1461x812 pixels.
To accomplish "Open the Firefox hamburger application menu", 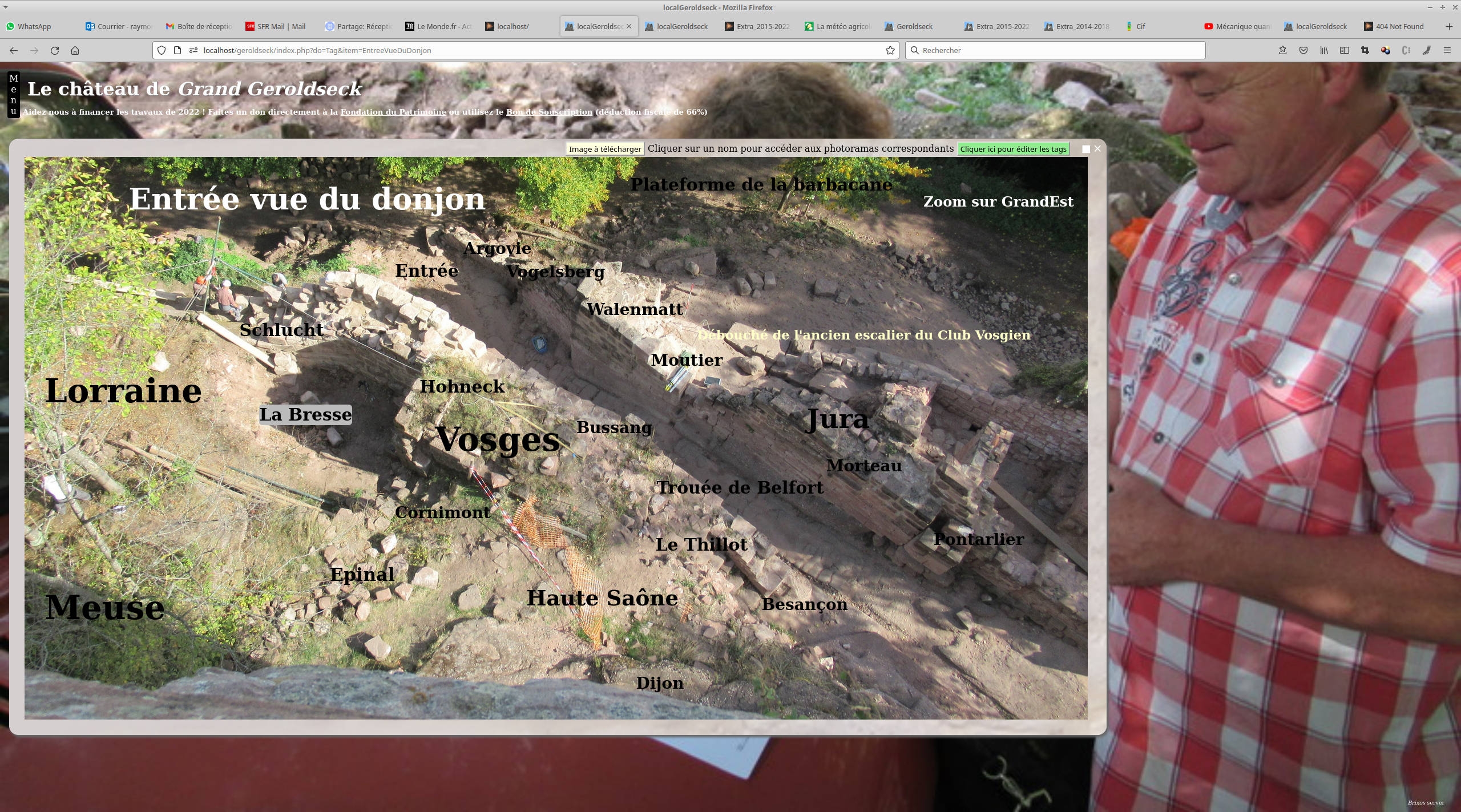I will [x=1447, y=50].
